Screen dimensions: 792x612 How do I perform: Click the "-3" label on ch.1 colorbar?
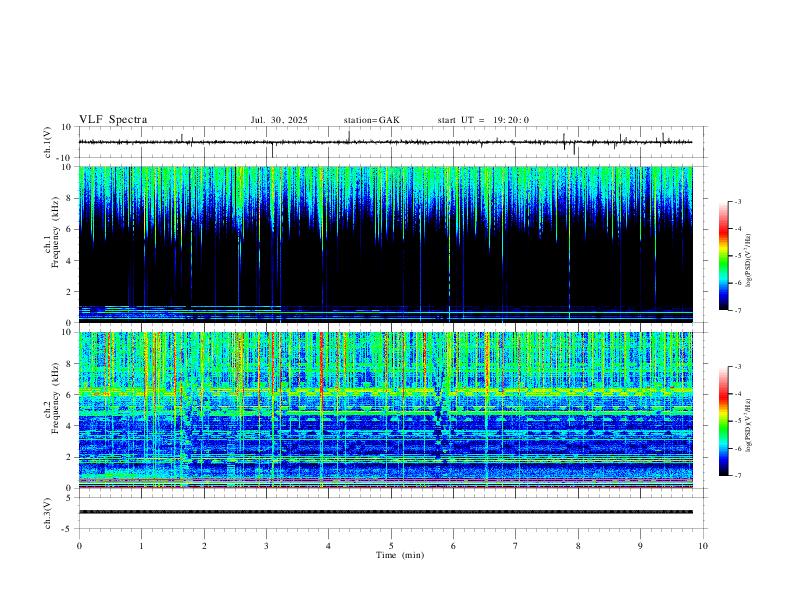point(738,202)
